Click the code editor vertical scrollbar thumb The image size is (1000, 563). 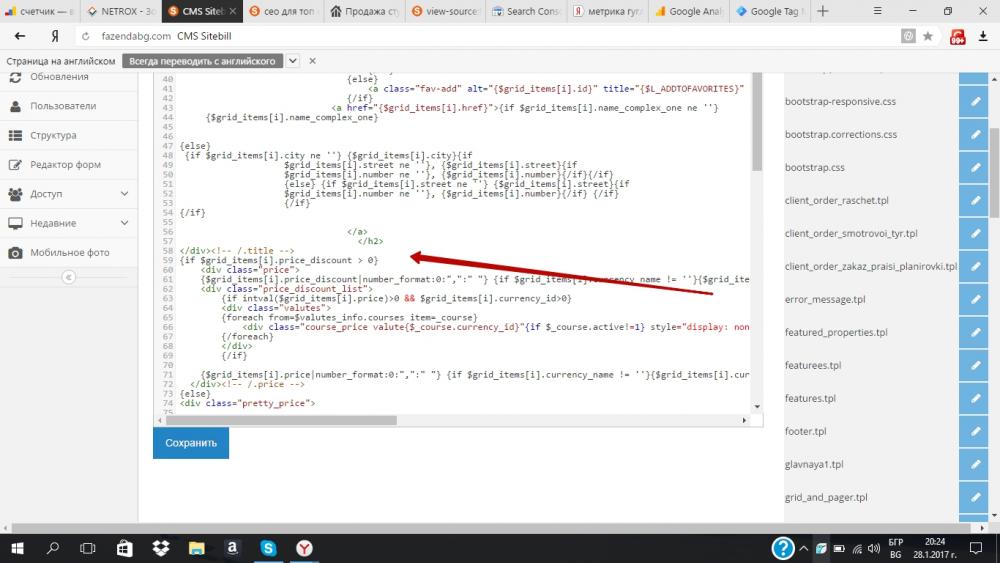[x=756, y=121]
